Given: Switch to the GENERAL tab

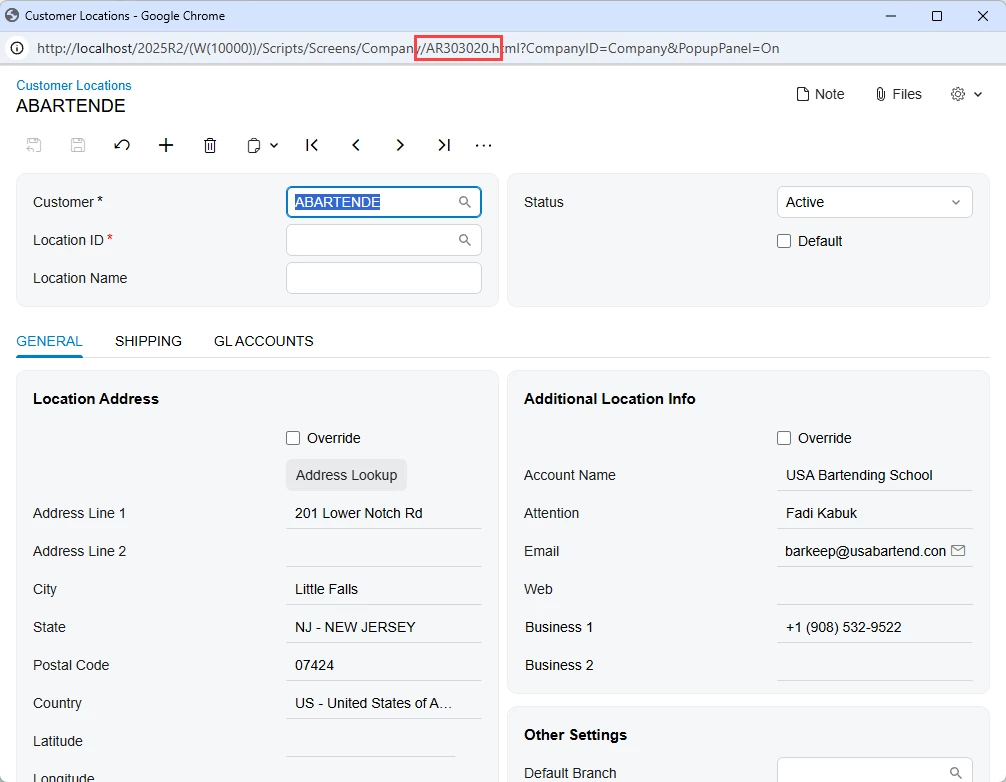Looking at the screenshot, I should pyautogui.click(x=49, y=341).
